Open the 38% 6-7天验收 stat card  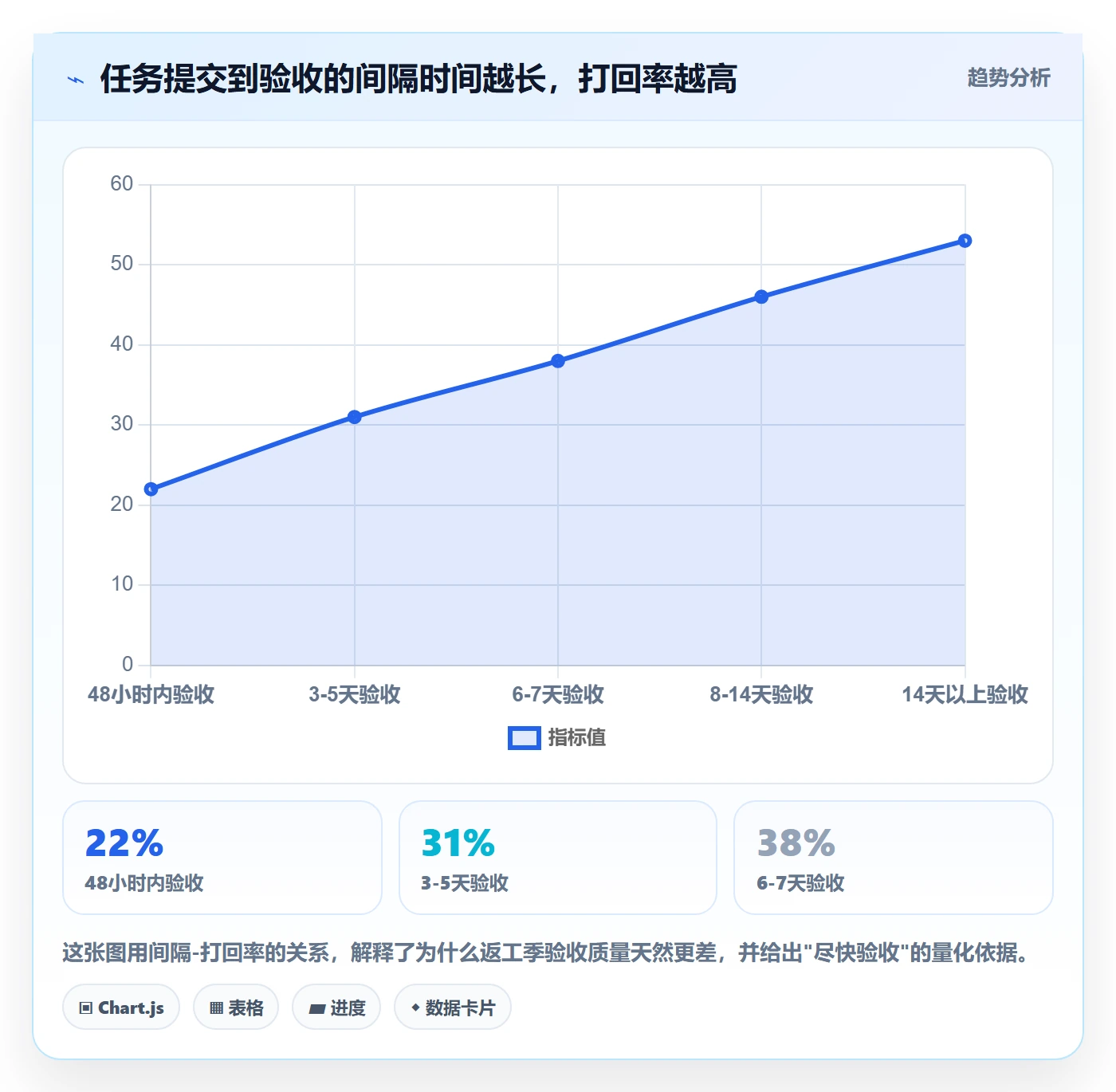[894, 858]
